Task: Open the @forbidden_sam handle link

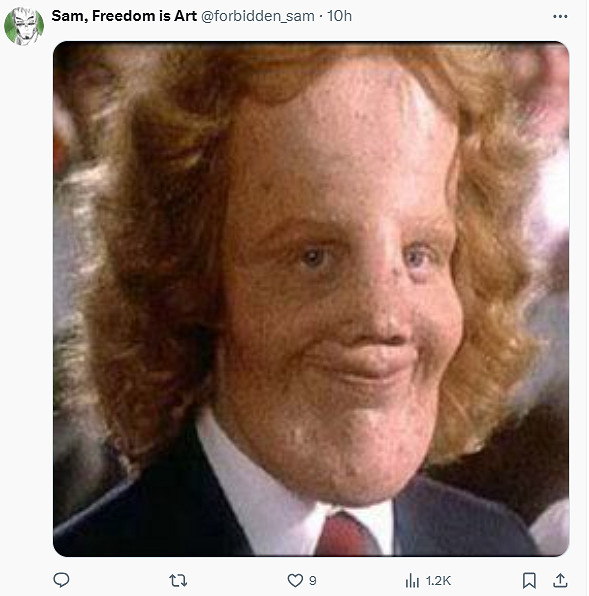Action: 258,16
